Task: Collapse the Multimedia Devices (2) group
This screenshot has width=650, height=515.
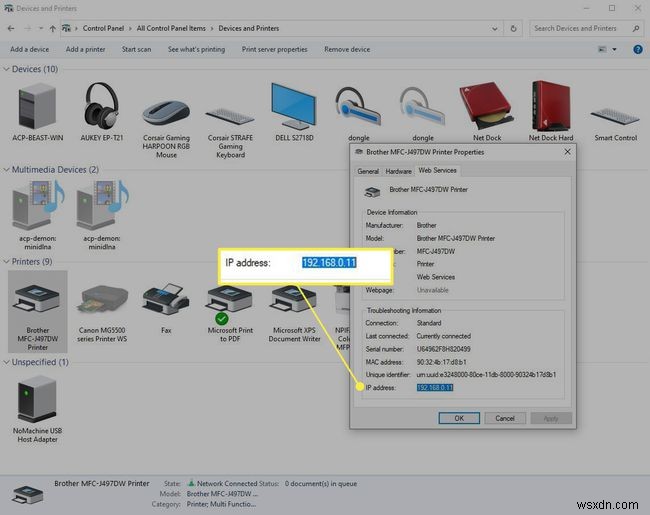Action: (6, 170)
